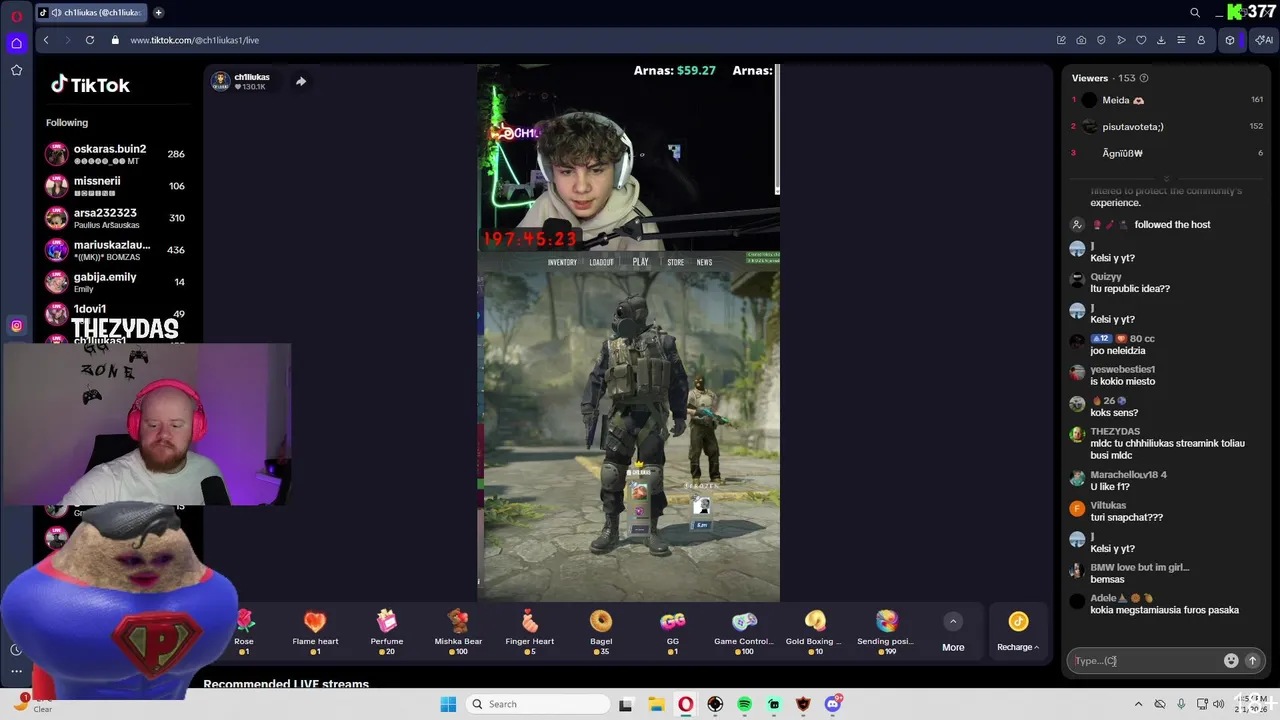The image size is (1280, 720).
Task: Send a Flame heart gift
Action: pos(315,632)
